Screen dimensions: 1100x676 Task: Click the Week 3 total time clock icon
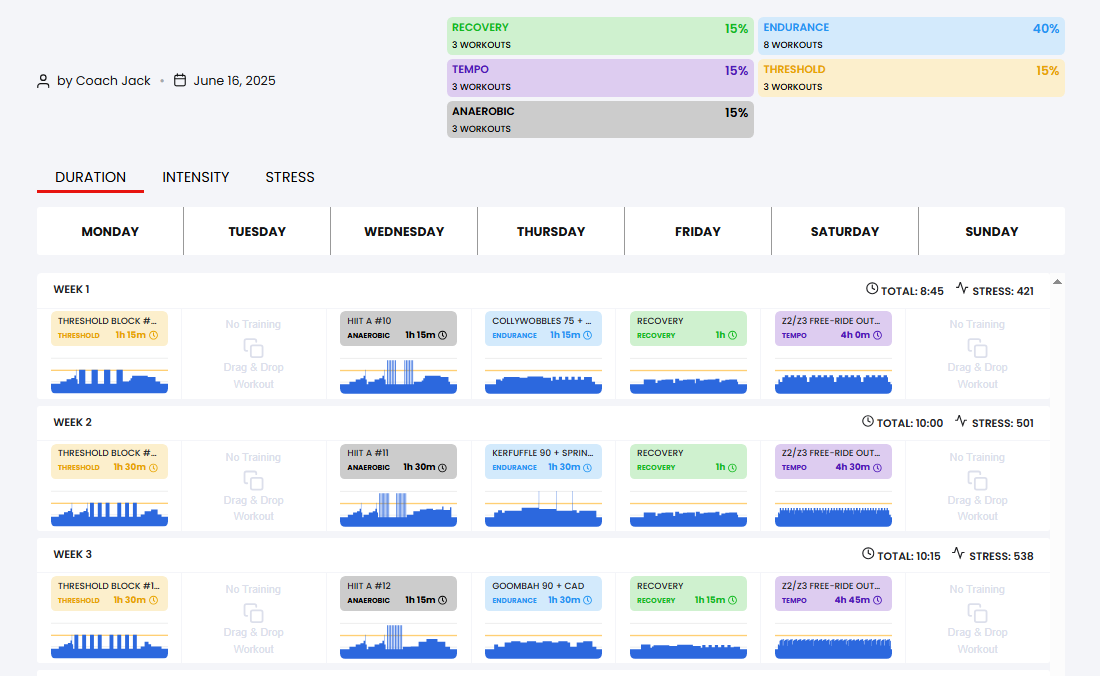coord(868,554)
